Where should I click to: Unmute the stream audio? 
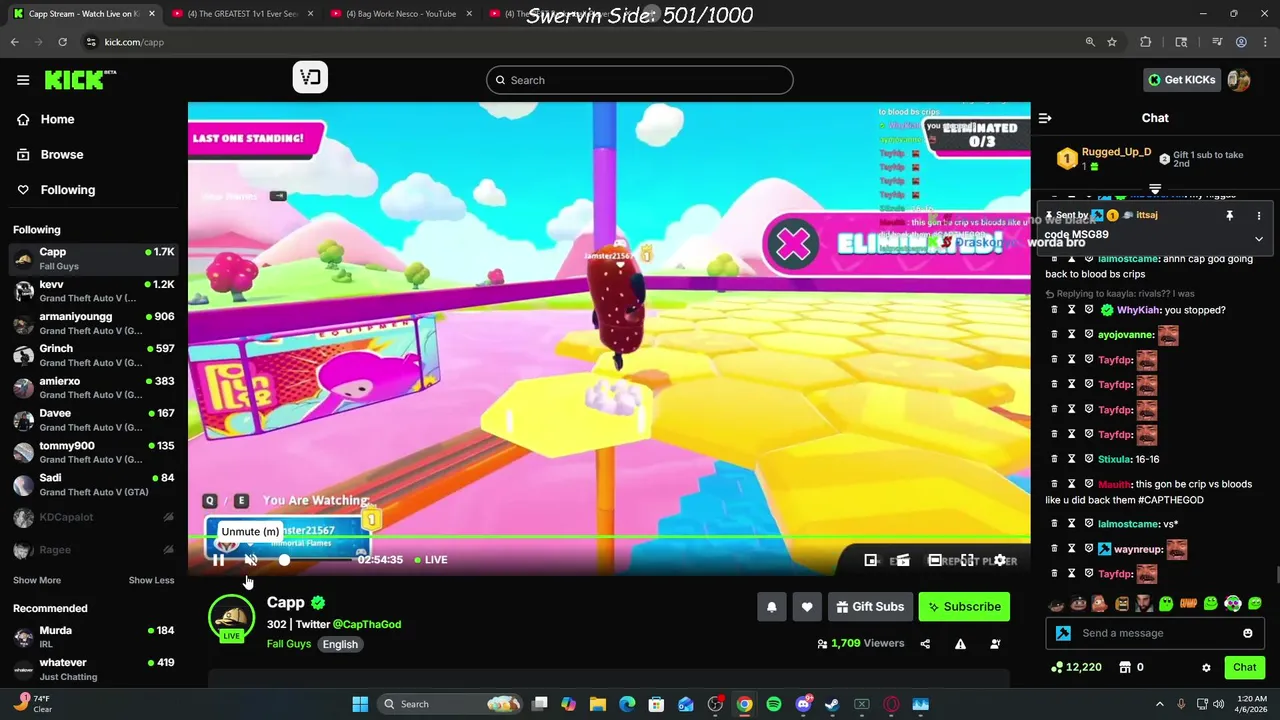pos(251,560)
